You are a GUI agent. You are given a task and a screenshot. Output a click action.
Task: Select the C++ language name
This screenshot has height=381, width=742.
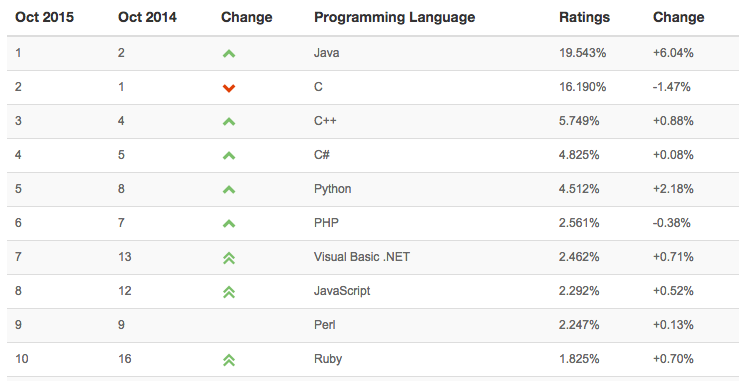point(325,121)
